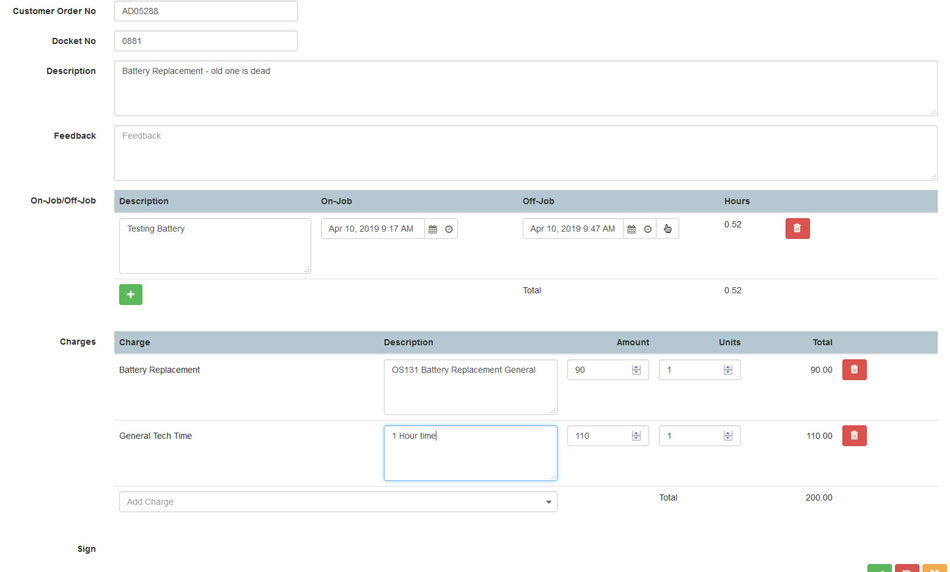Adjust Battery Replacement amount spinner
This screenshot has height=572, width=950.
tap(636, 370)
